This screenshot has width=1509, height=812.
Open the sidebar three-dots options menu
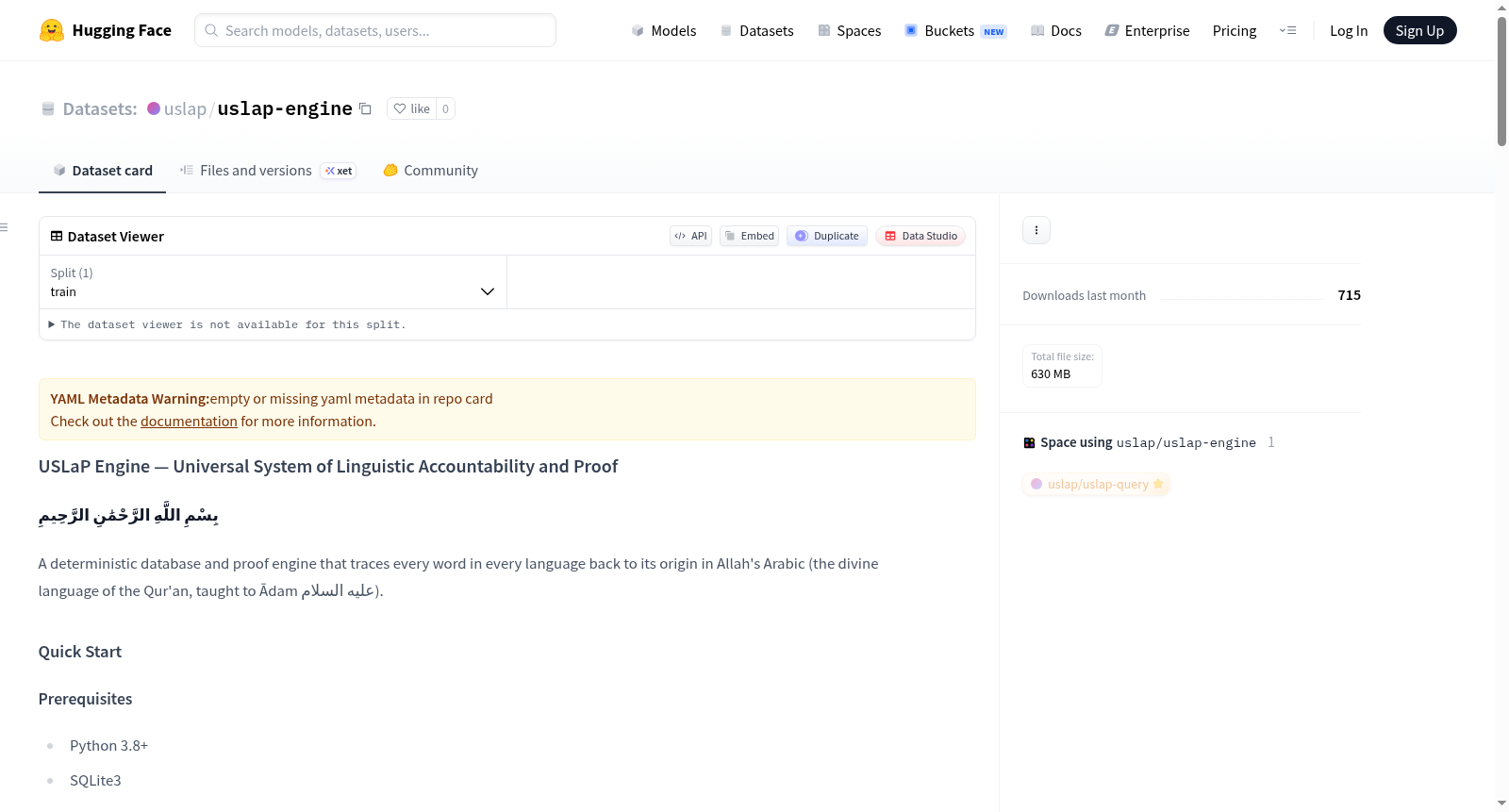pos(1036,230)
